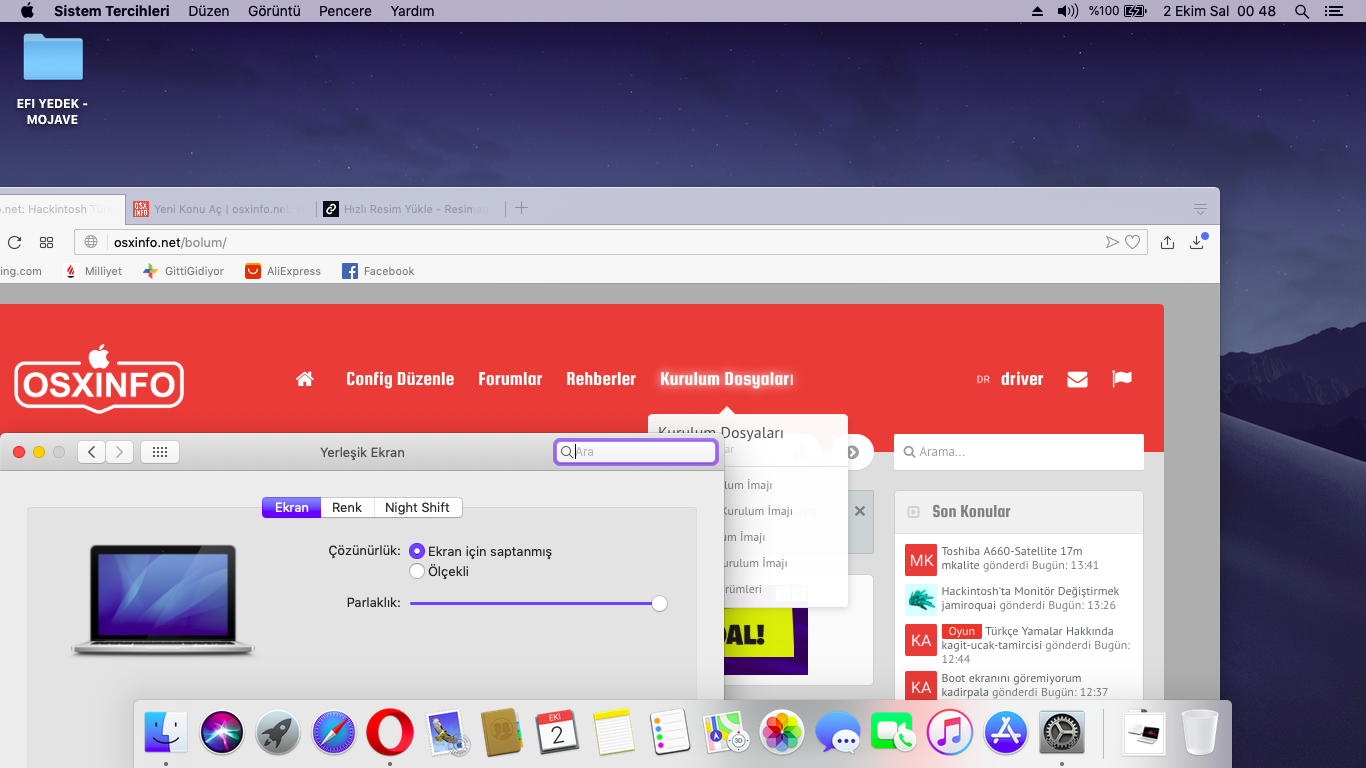
Task: Open the Görüntü menu in the menu bar
Action: (273, 11)
